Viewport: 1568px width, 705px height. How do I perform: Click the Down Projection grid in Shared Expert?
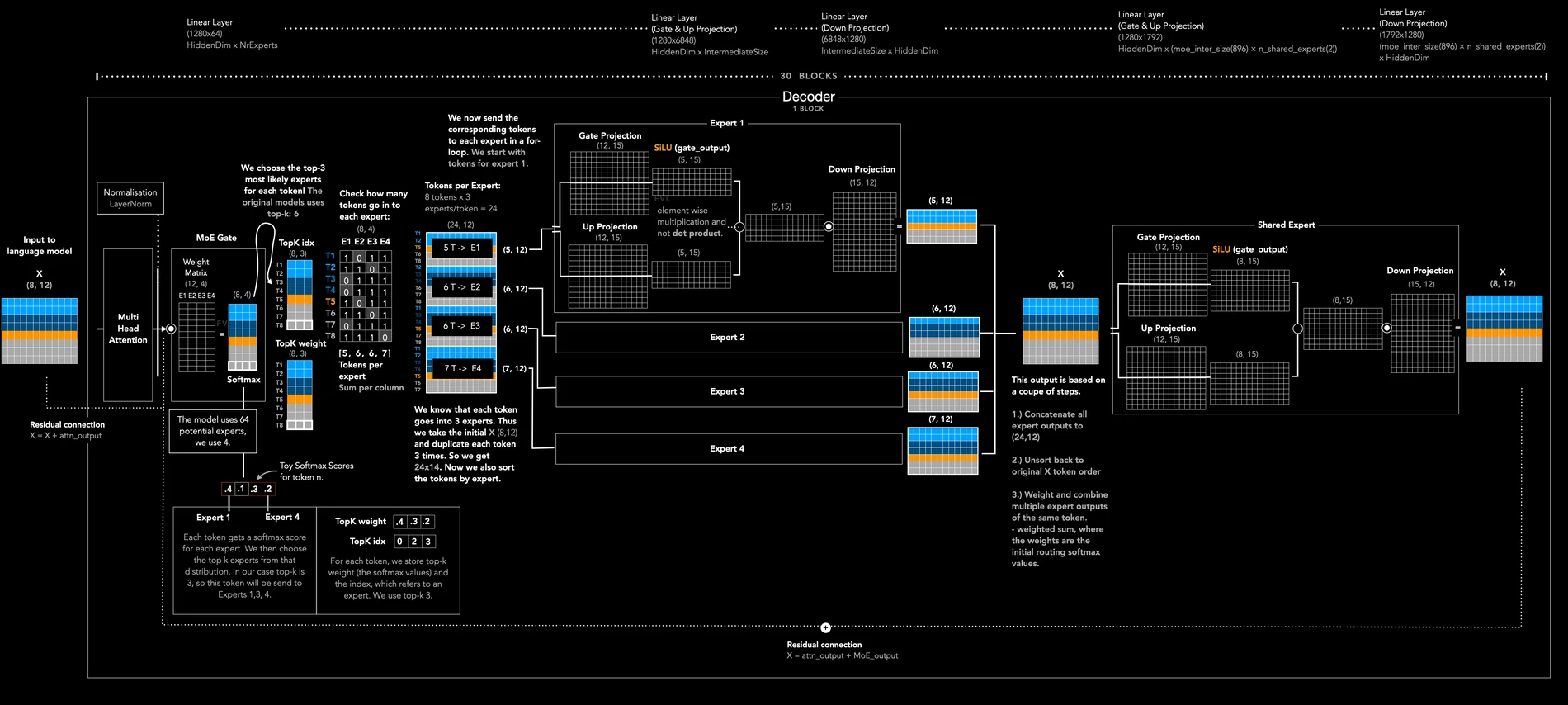click(x=1422, y=334)
